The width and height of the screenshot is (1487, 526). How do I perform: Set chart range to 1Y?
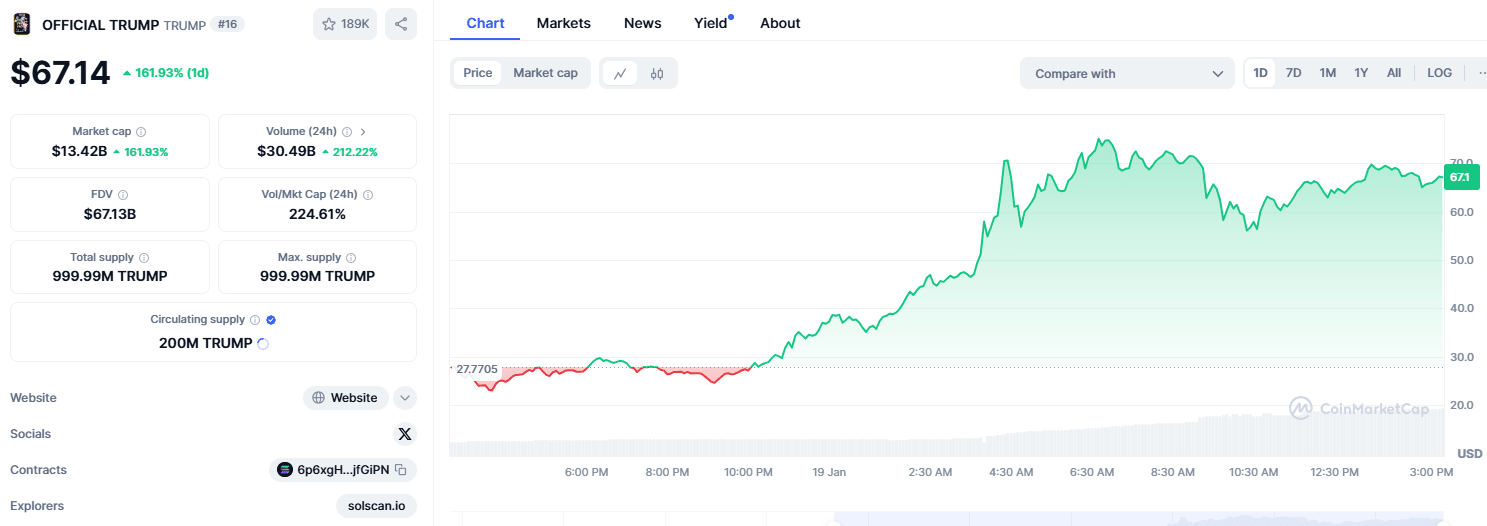pos(1361,73)
